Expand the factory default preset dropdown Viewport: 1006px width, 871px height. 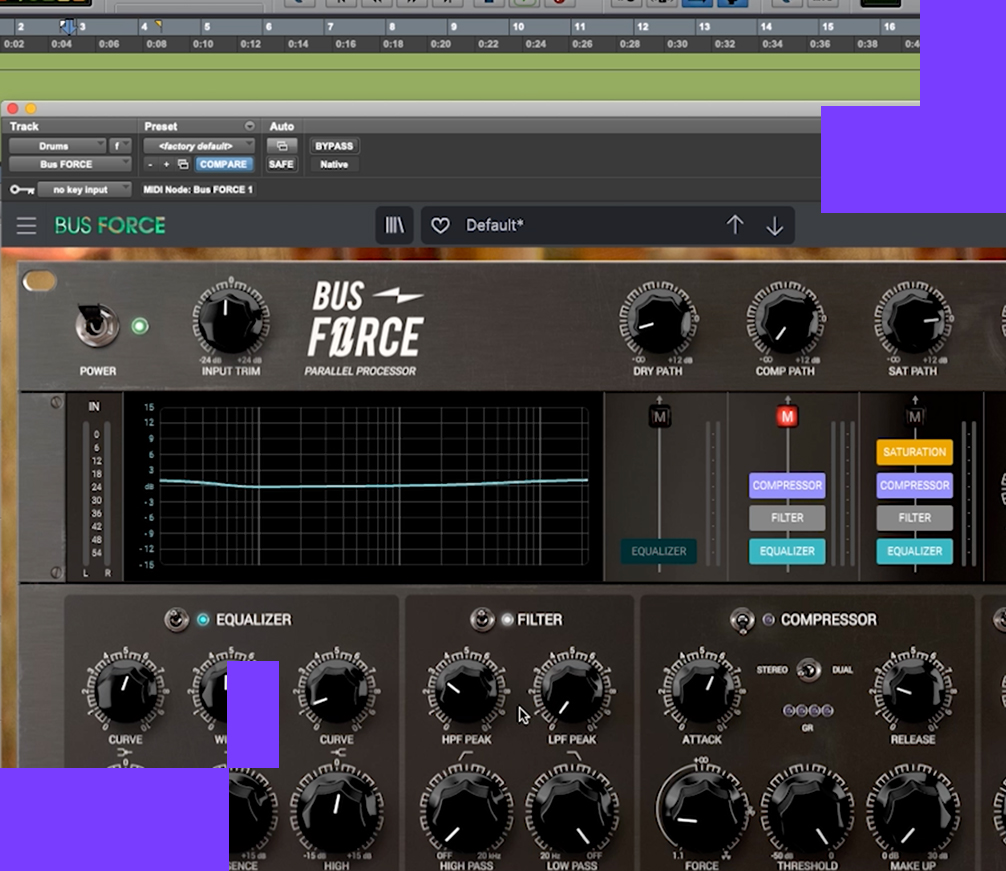[199, 146]
